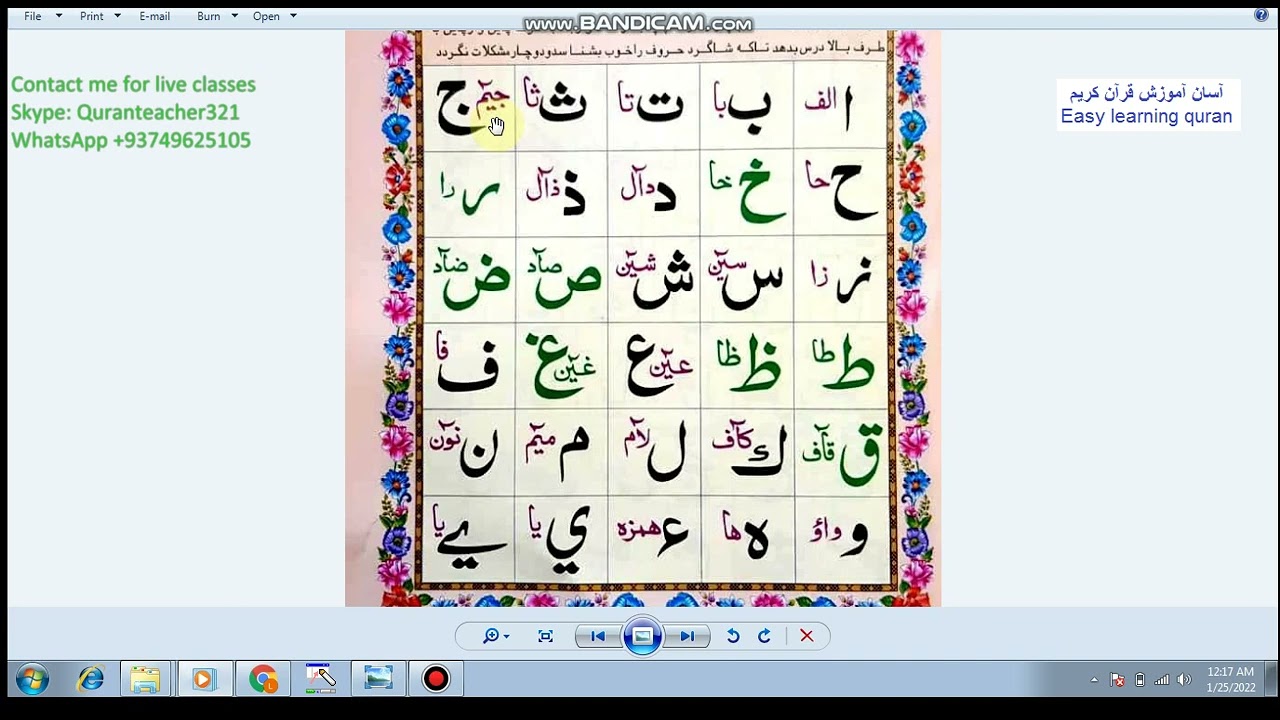Open the Open menu
The width and height of the screenshot is (1280, 720).
pos(266,16)
